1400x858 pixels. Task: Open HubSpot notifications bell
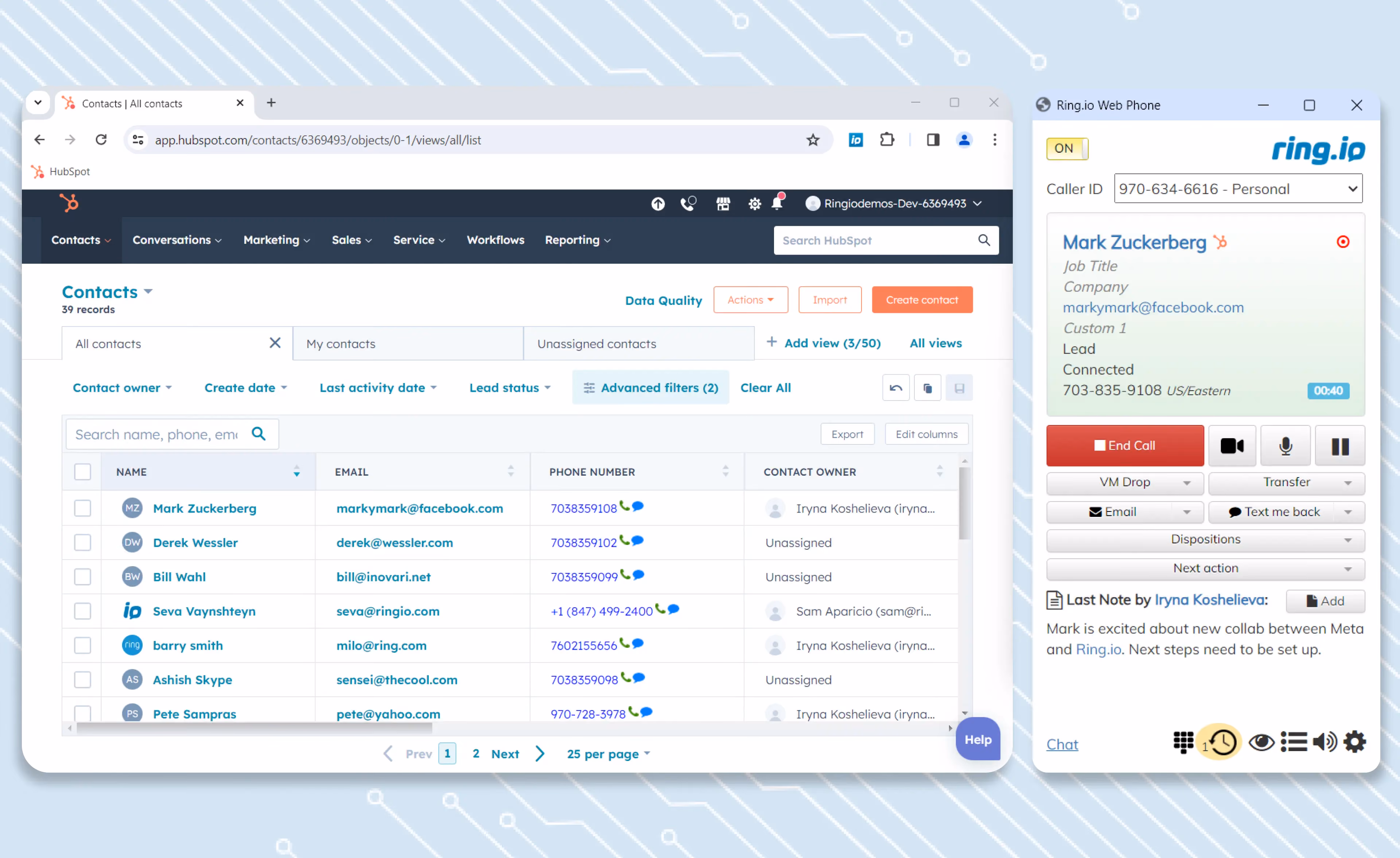777,202
